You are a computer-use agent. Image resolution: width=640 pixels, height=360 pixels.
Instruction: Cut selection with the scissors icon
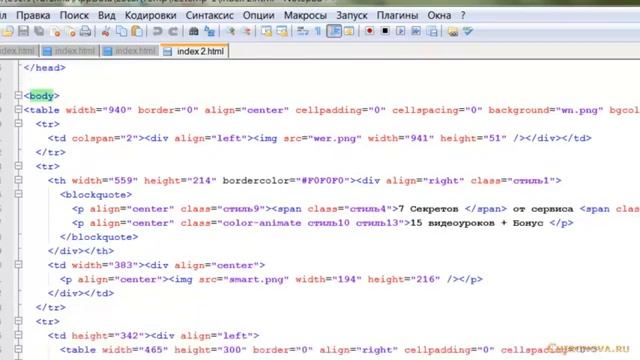coord(106,31)
